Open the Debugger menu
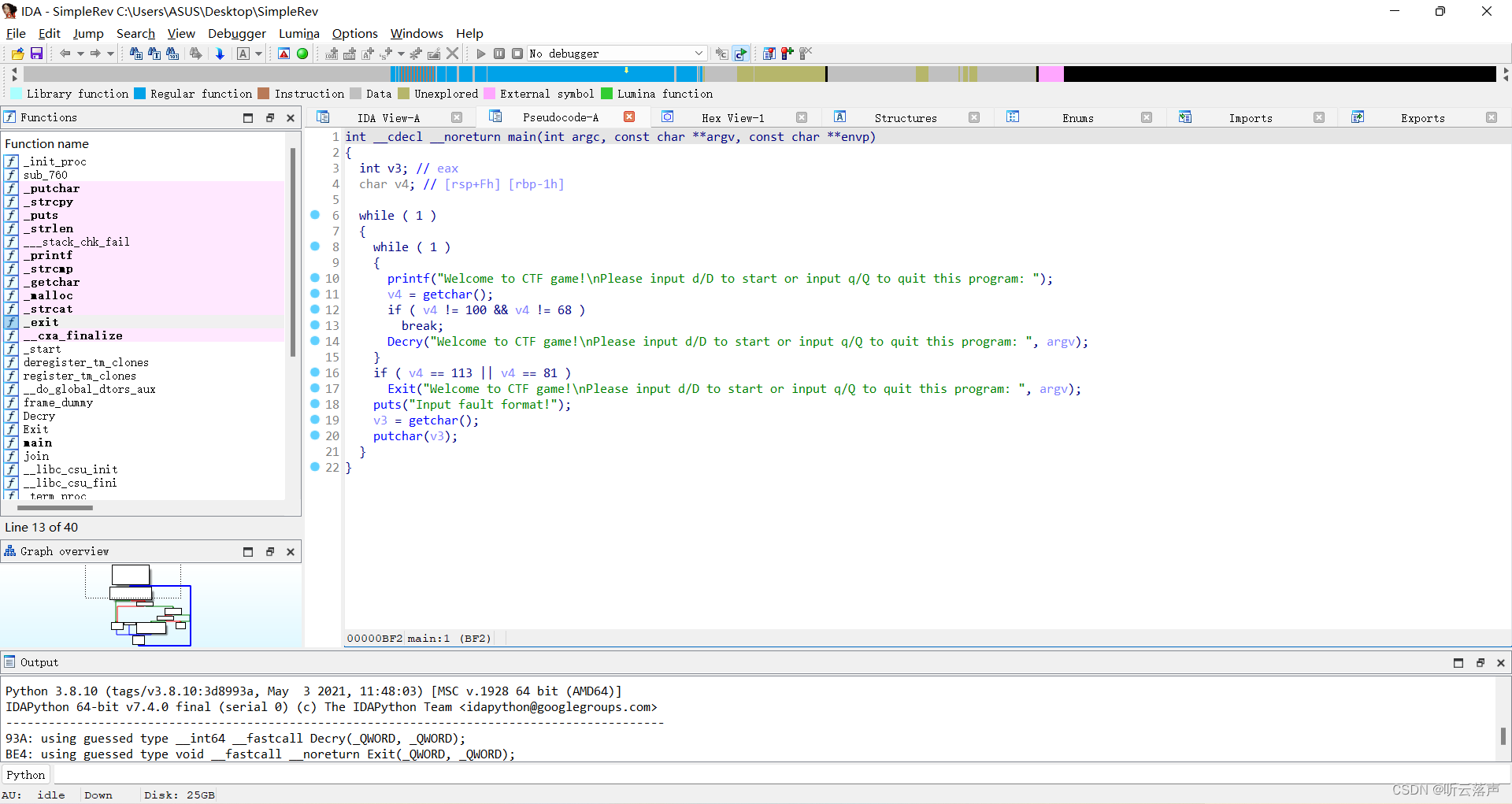 pos(236,34)
